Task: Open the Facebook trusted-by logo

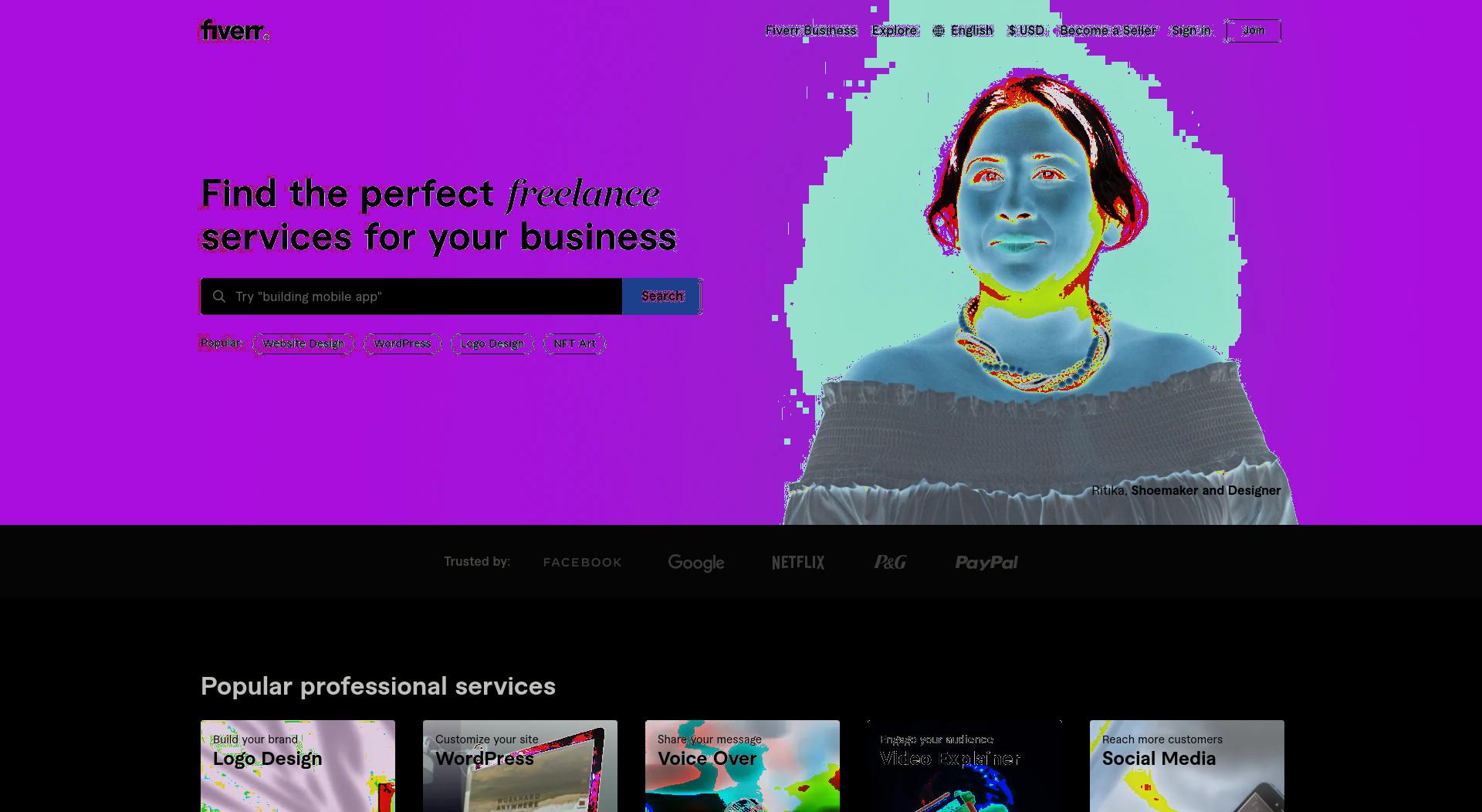Action: click(x=583, y=563)
